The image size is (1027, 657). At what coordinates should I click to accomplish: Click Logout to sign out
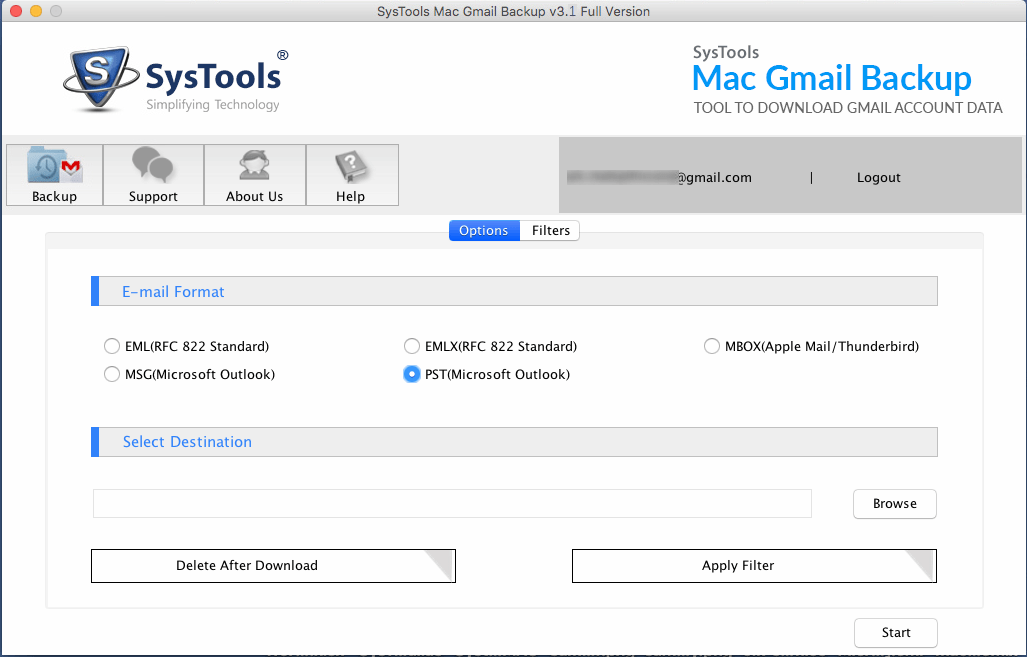tap(878, 177)
